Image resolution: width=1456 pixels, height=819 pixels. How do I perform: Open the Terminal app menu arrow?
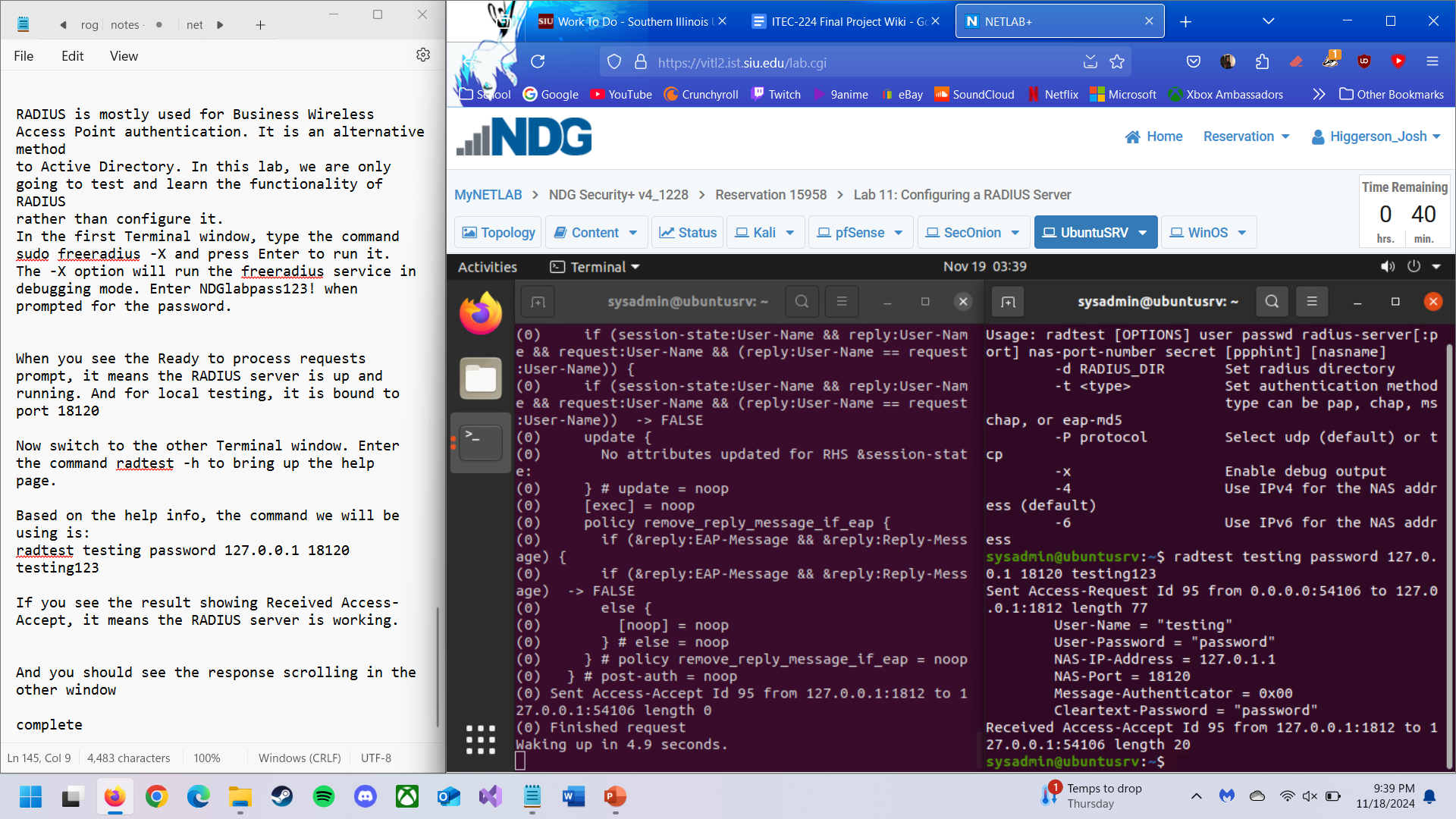click(x=635, y=267)
